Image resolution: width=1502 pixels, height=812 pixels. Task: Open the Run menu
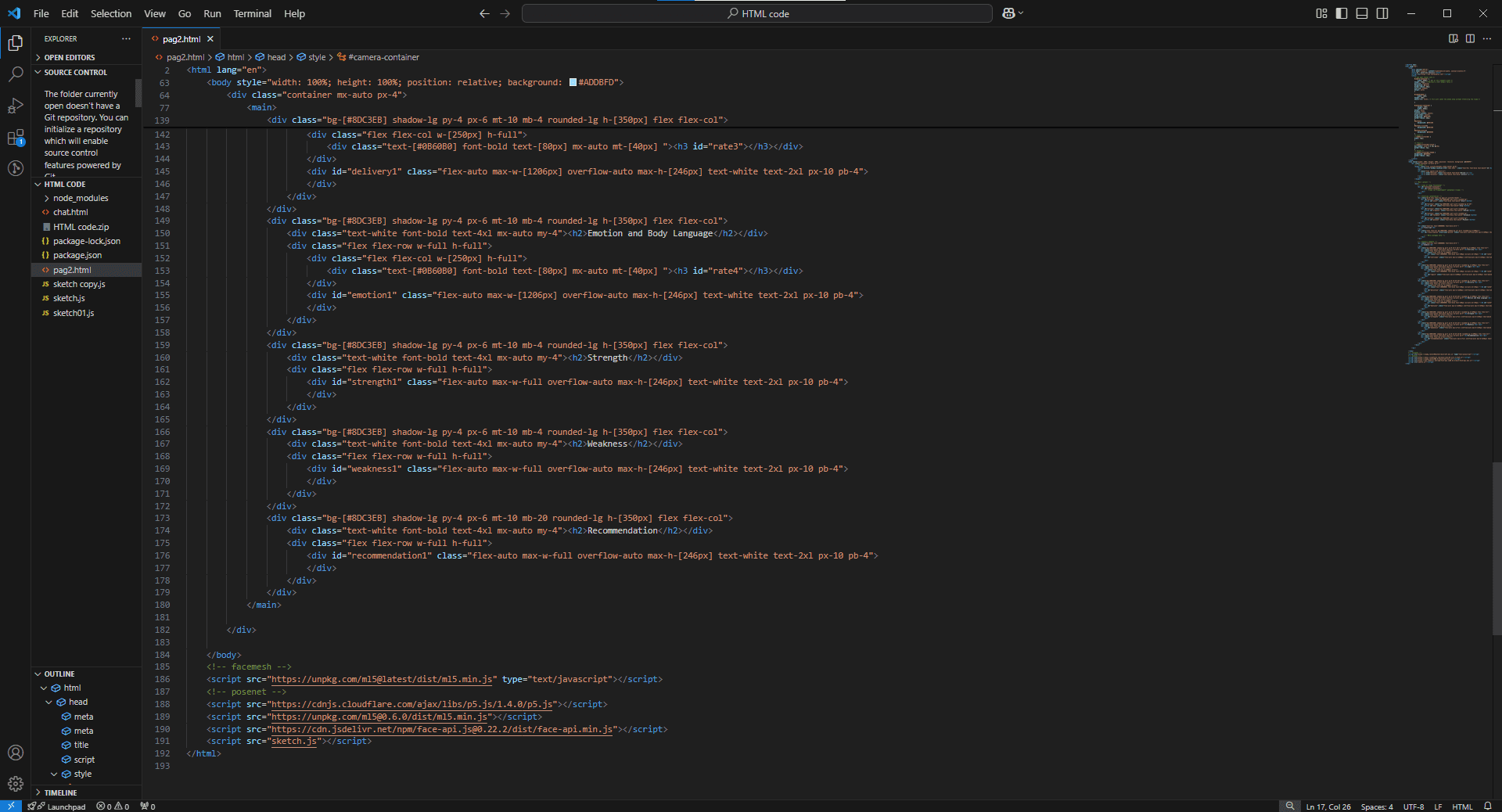(x=212, y=13)
